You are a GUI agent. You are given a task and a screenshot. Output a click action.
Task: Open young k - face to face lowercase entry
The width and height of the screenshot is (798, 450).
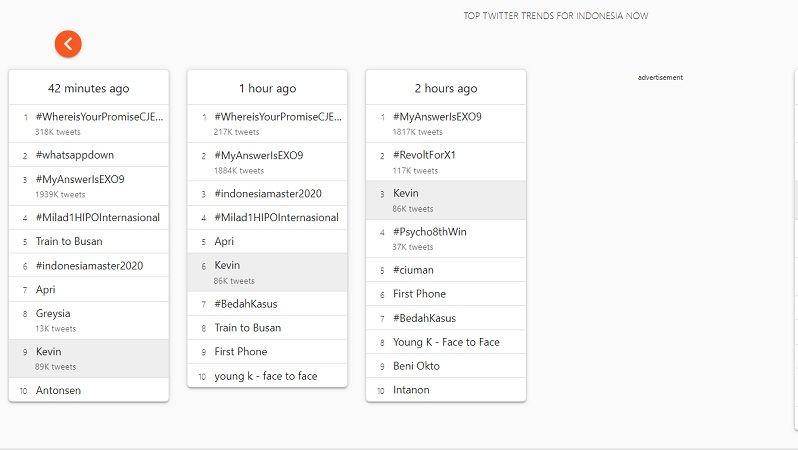[x=268, y=376]
